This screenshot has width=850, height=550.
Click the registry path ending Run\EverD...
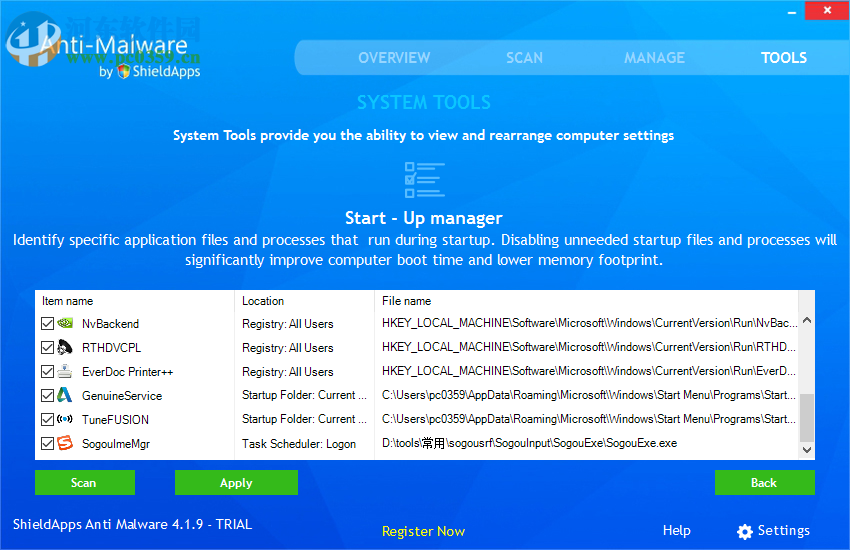coord(589,371)
